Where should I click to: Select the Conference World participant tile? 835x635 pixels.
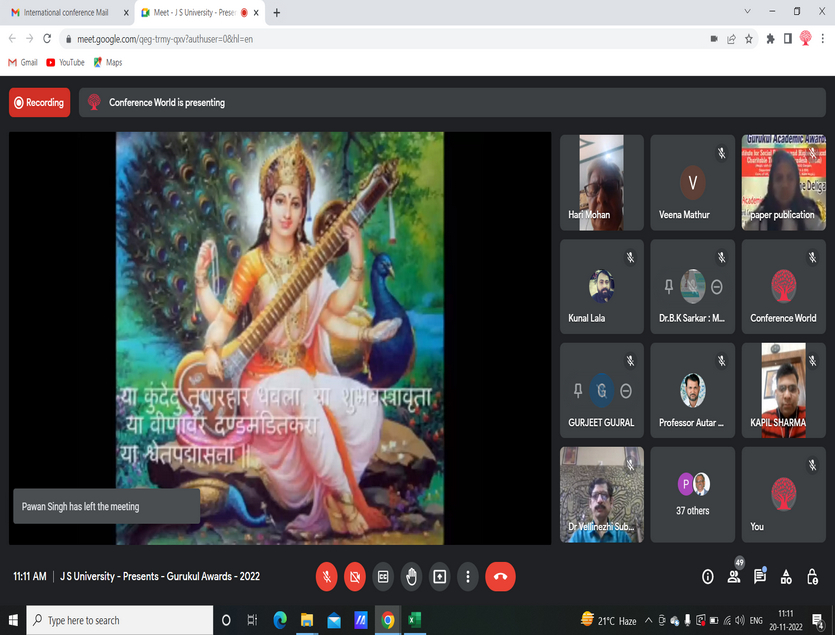(x=783, y=287)
